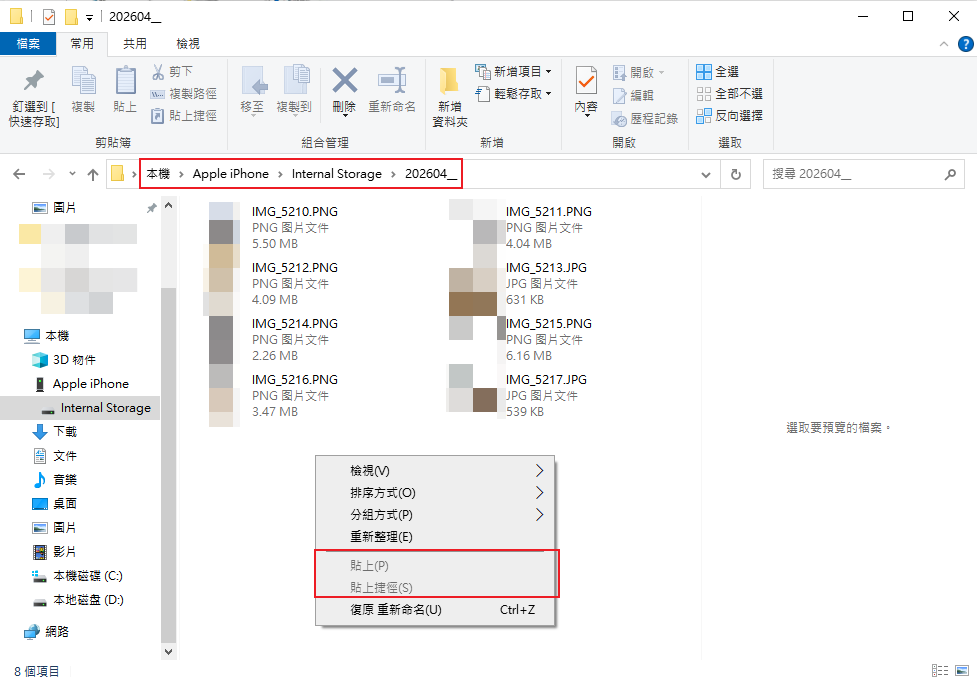Open file properties via the 內容 icon

(x=585, y=90)
